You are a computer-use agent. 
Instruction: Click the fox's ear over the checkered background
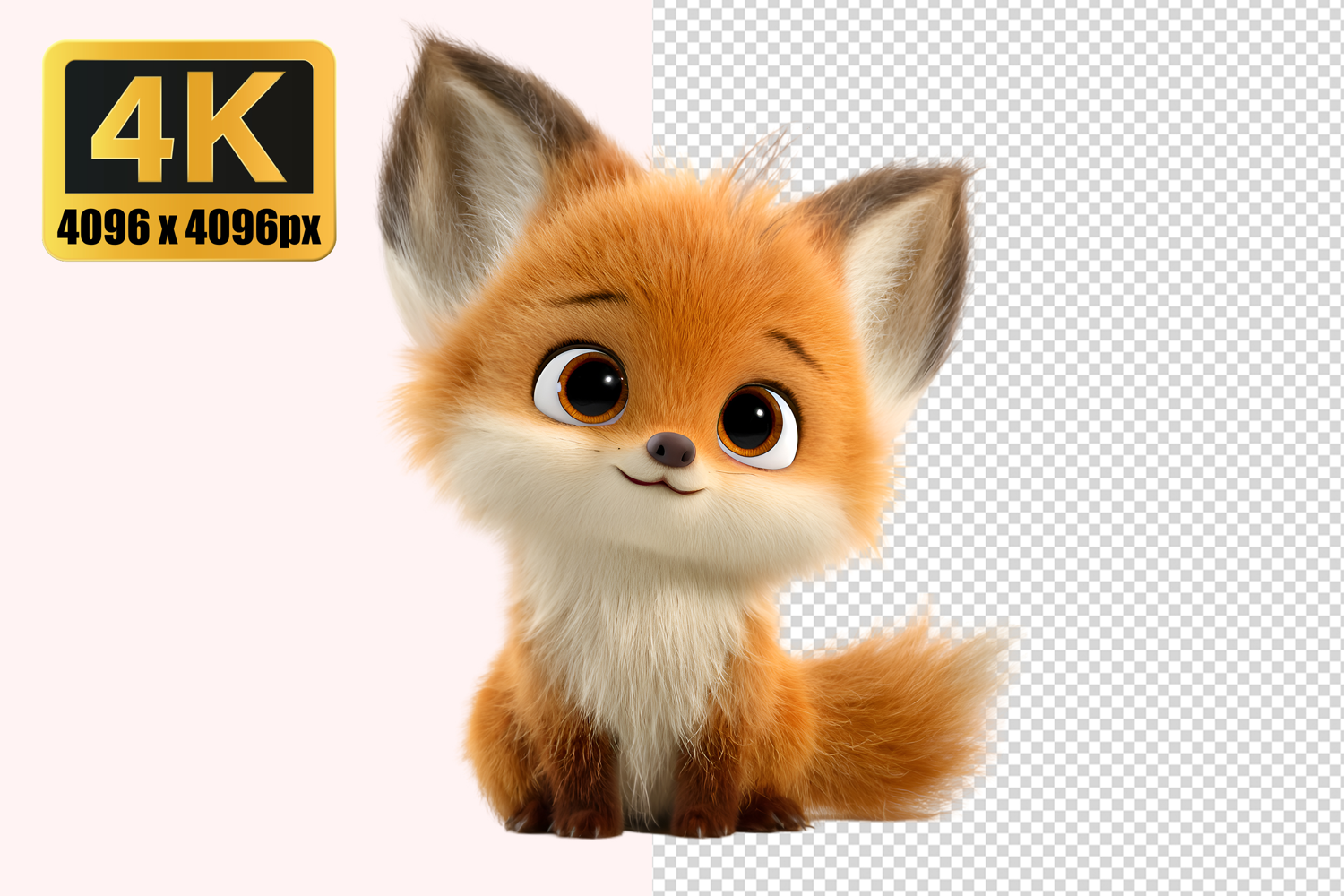[x=905, y=260]
